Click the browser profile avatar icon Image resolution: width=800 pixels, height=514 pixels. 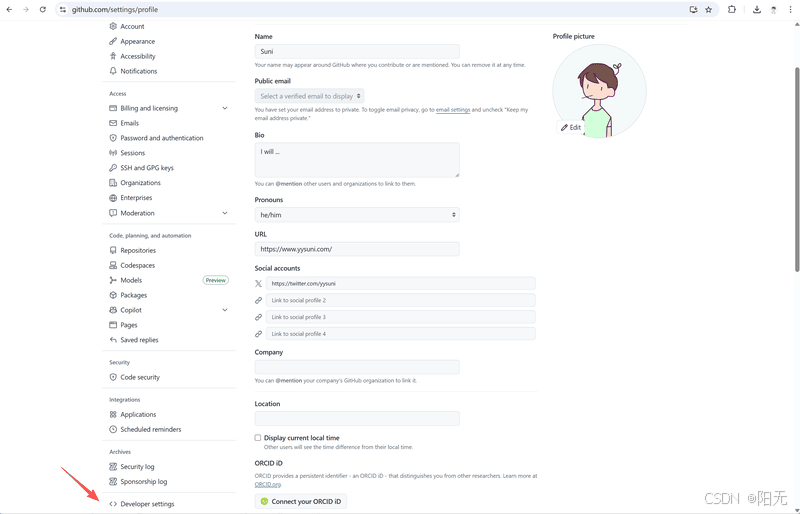pyautogui.click(x=773, y=9)
